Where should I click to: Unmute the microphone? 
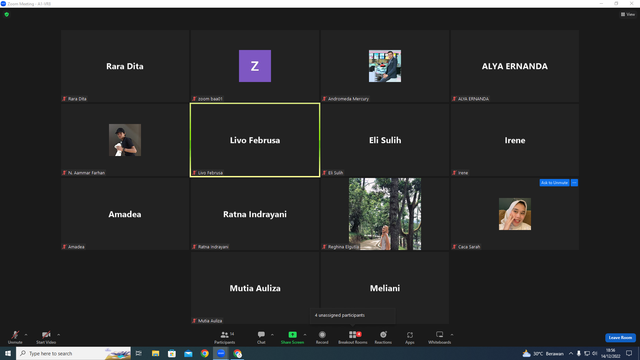click(15, 337)
